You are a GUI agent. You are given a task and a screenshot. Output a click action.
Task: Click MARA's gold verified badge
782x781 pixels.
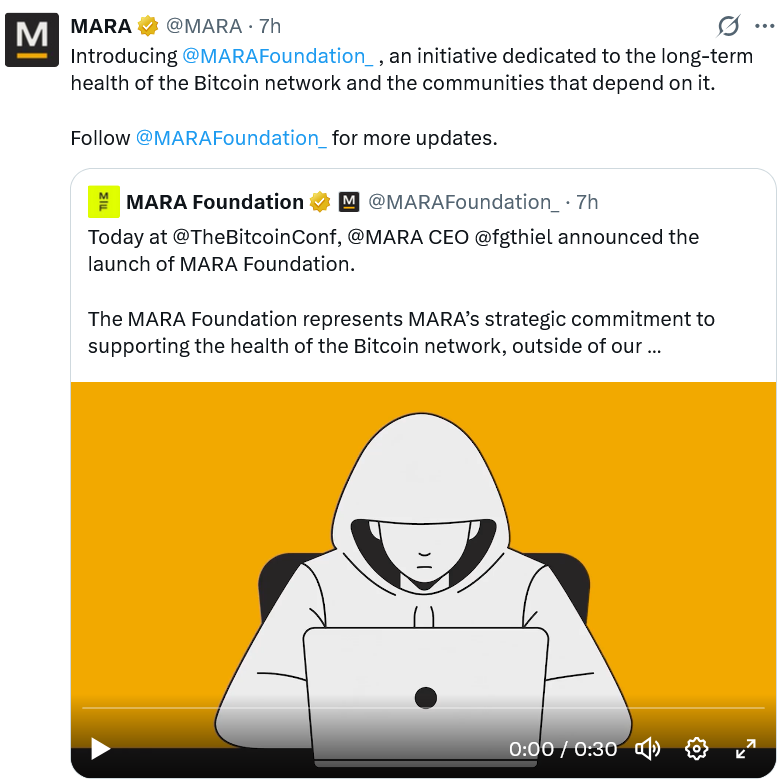point(148,26)
